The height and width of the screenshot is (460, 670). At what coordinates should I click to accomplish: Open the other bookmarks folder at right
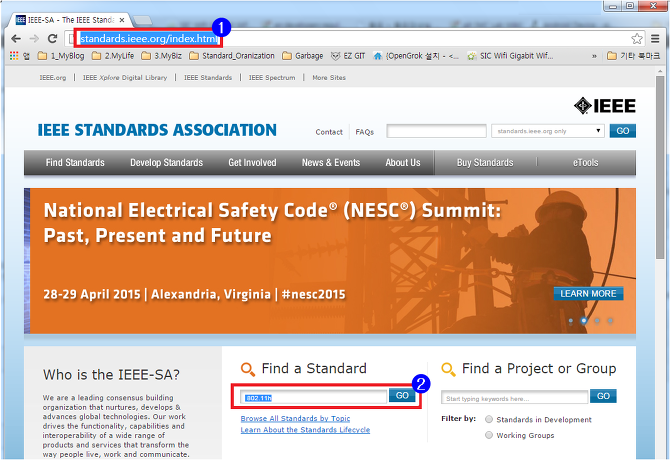click(x=634, y=56)
